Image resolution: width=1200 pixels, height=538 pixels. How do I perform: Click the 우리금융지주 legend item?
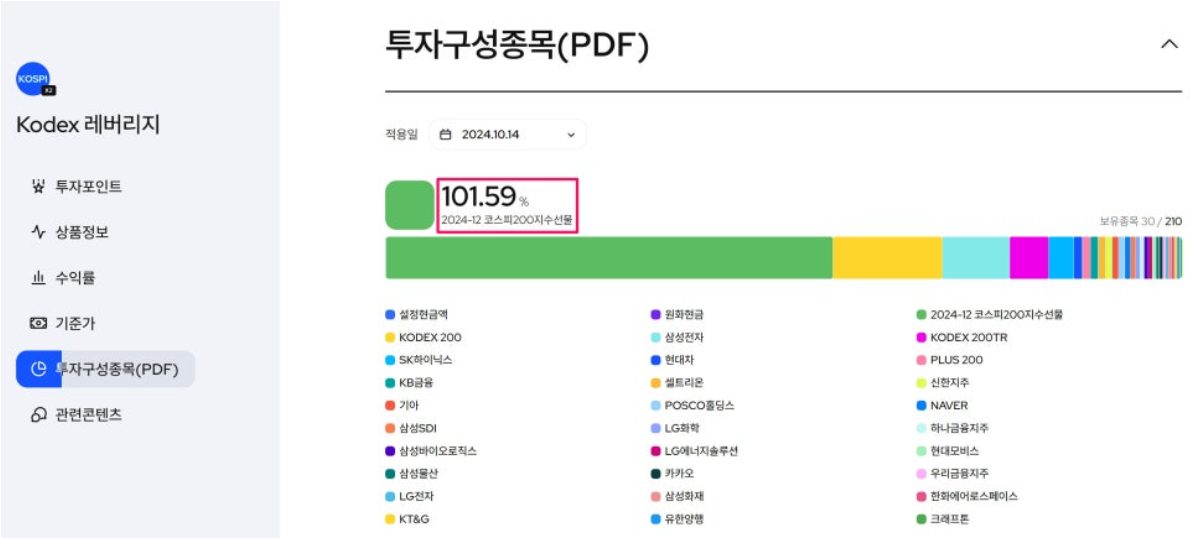(952, 473)
